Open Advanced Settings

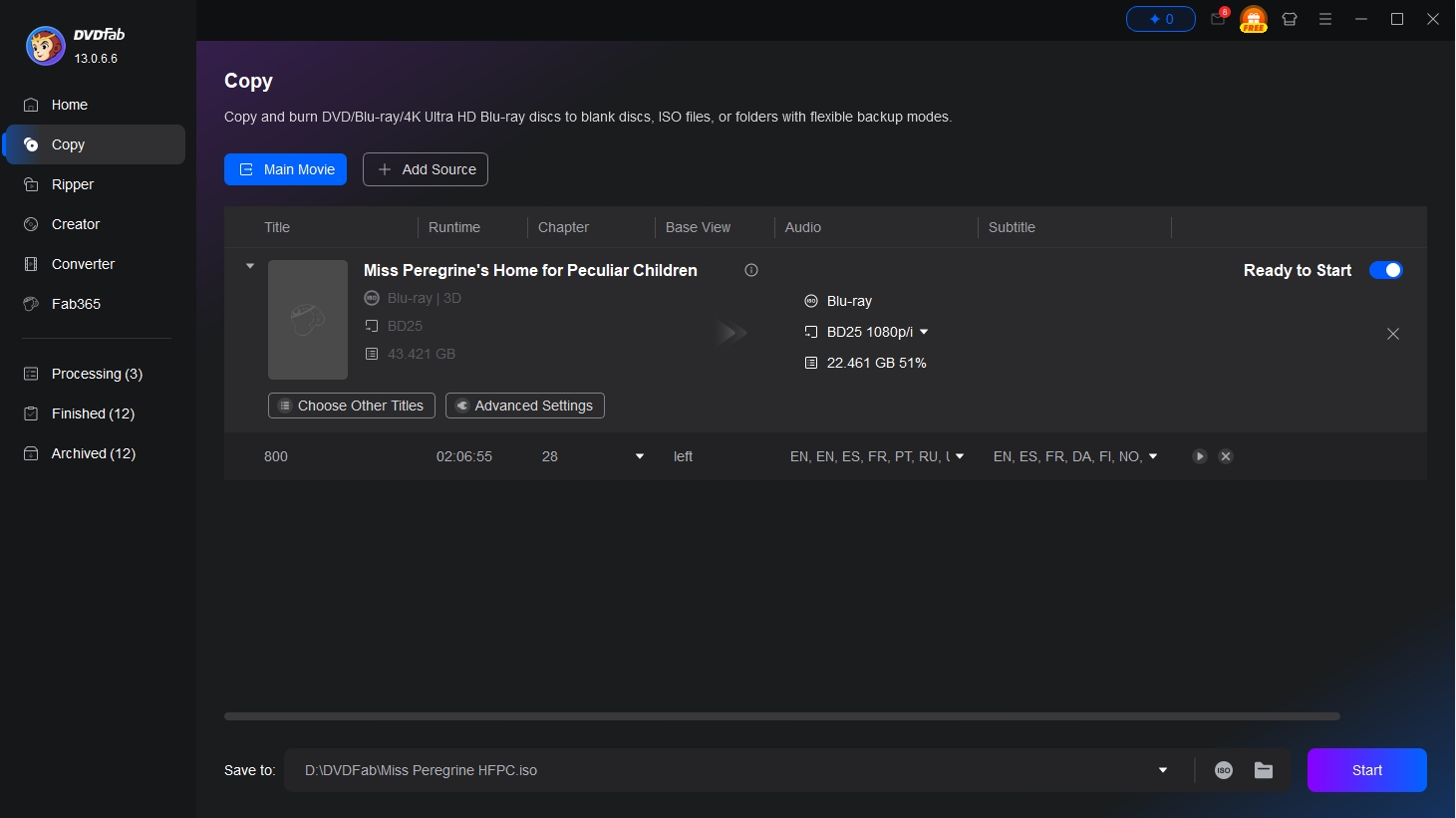coord(525,406)
